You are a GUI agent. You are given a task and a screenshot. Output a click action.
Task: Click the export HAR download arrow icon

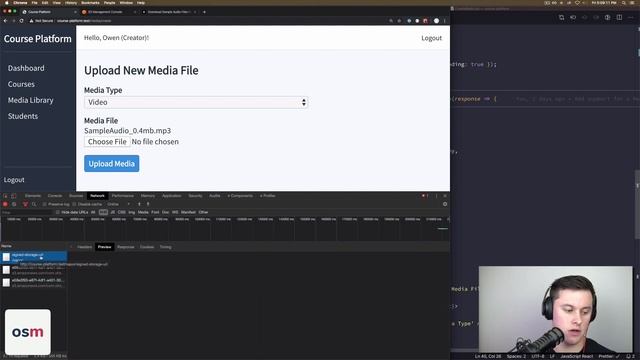[148, 204]
